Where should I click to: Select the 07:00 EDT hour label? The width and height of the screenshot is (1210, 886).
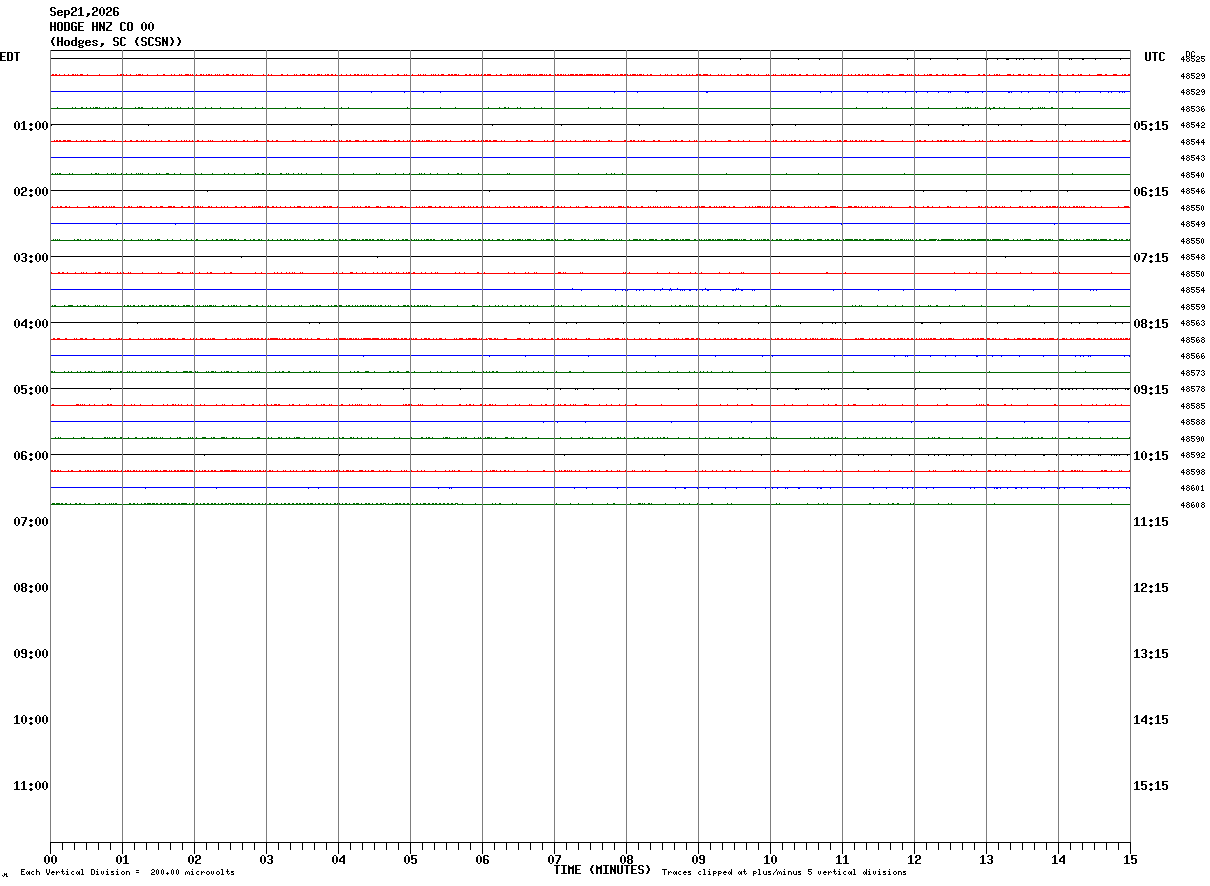coord(31,521)
